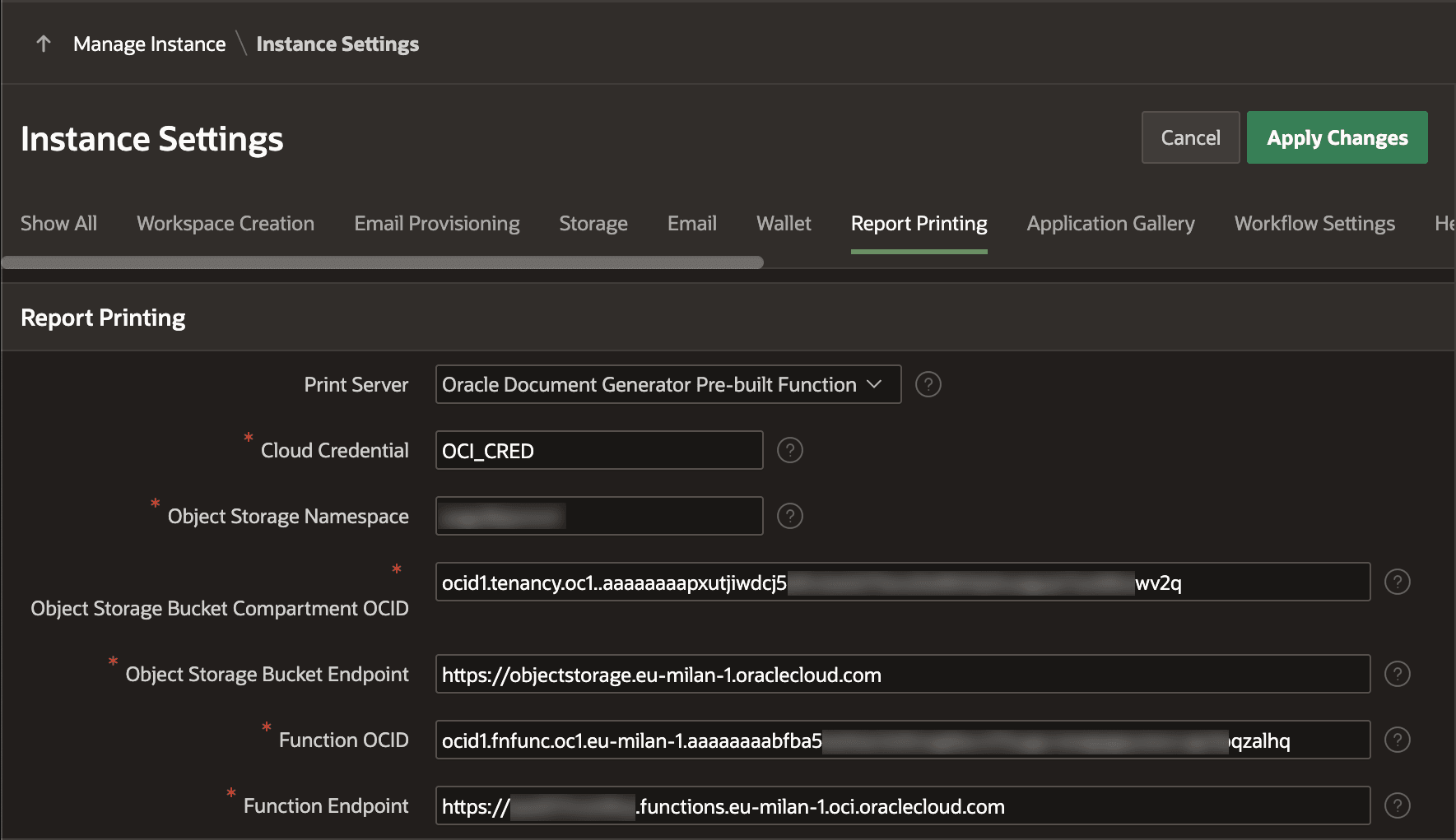Go to the Email Provisioning tab

(x=437, y=224)
